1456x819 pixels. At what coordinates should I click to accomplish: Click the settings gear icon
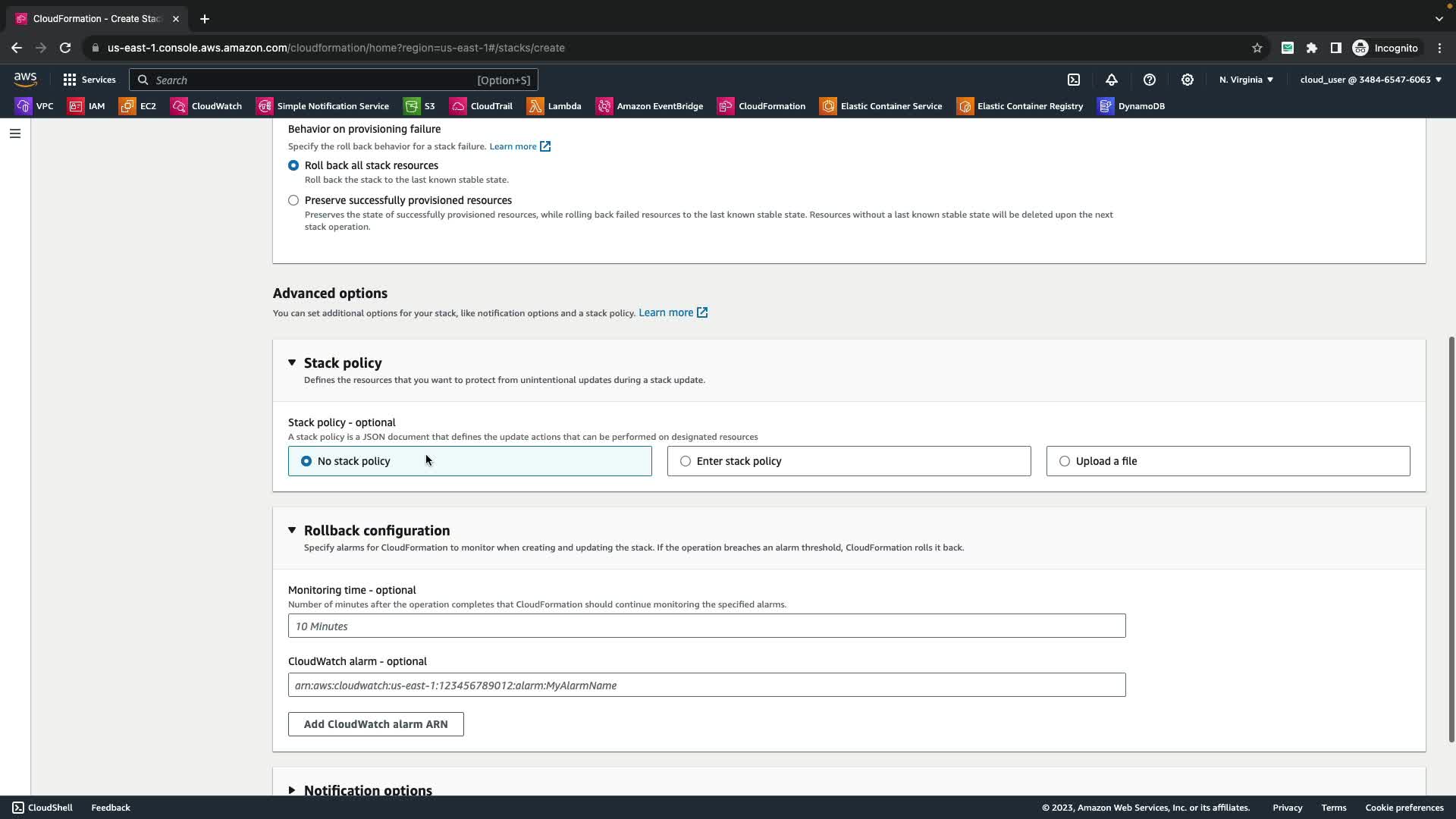1188,80
